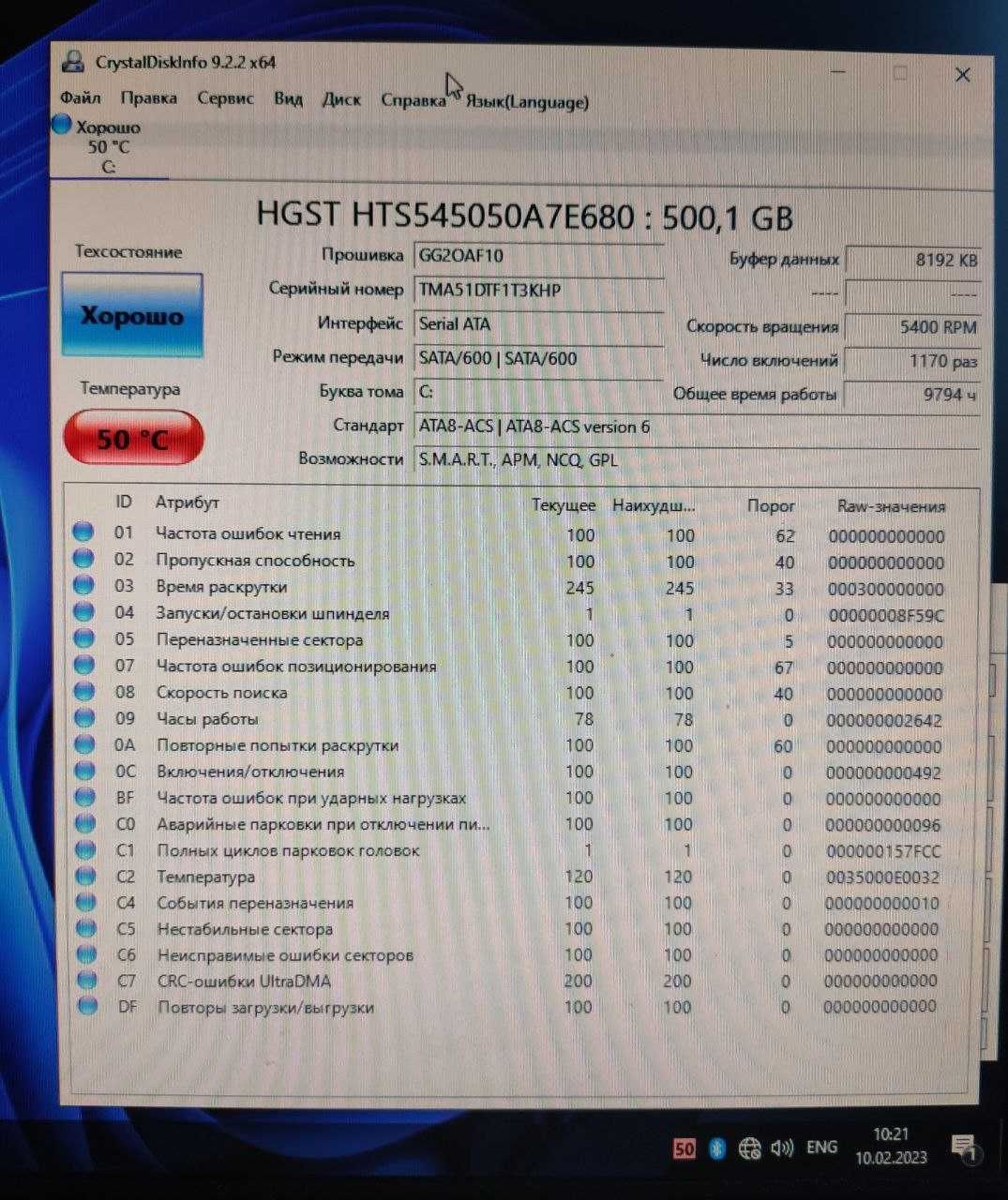Click the Стандарт field ATA8-ACS
The height and width of the screenshot is (1200, 1008).
[x=696, y=427]
